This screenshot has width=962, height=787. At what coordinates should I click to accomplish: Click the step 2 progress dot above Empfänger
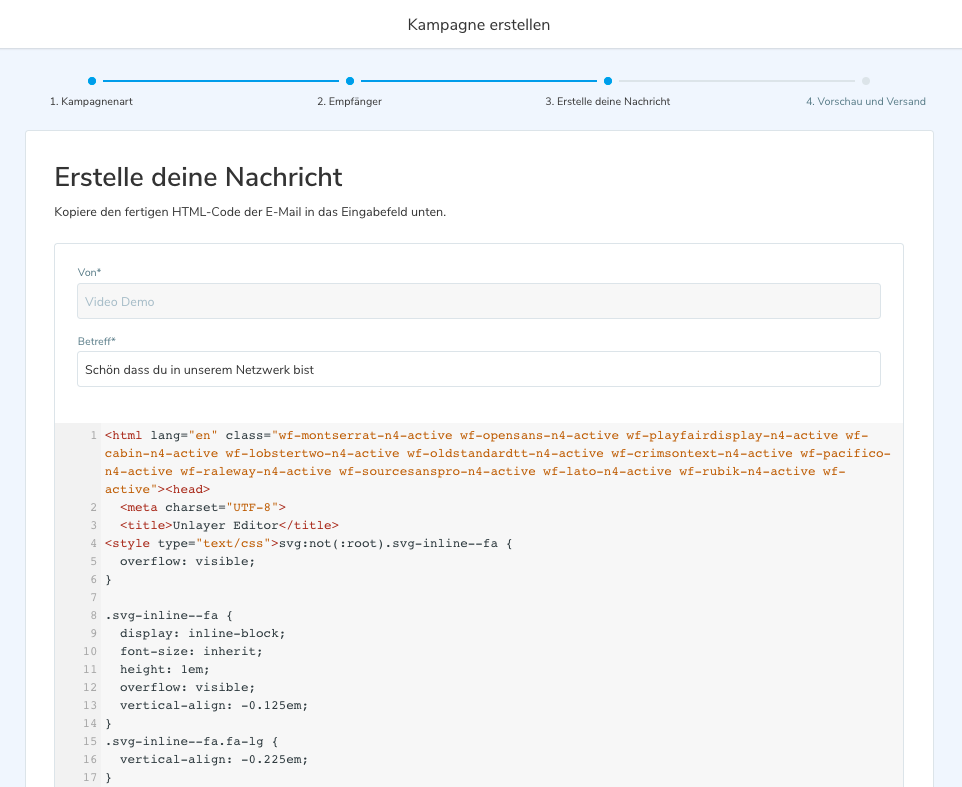(350, 81)
